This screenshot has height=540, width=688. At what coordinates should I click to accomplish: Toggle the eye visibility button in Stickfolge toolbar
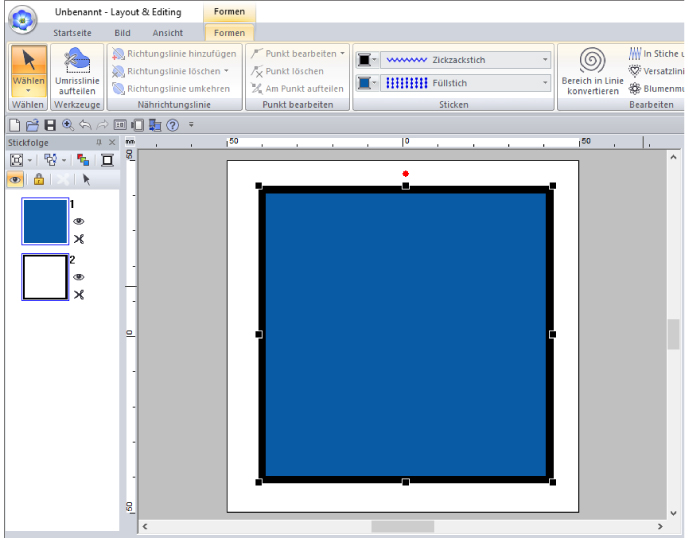[x=15, y=179]
